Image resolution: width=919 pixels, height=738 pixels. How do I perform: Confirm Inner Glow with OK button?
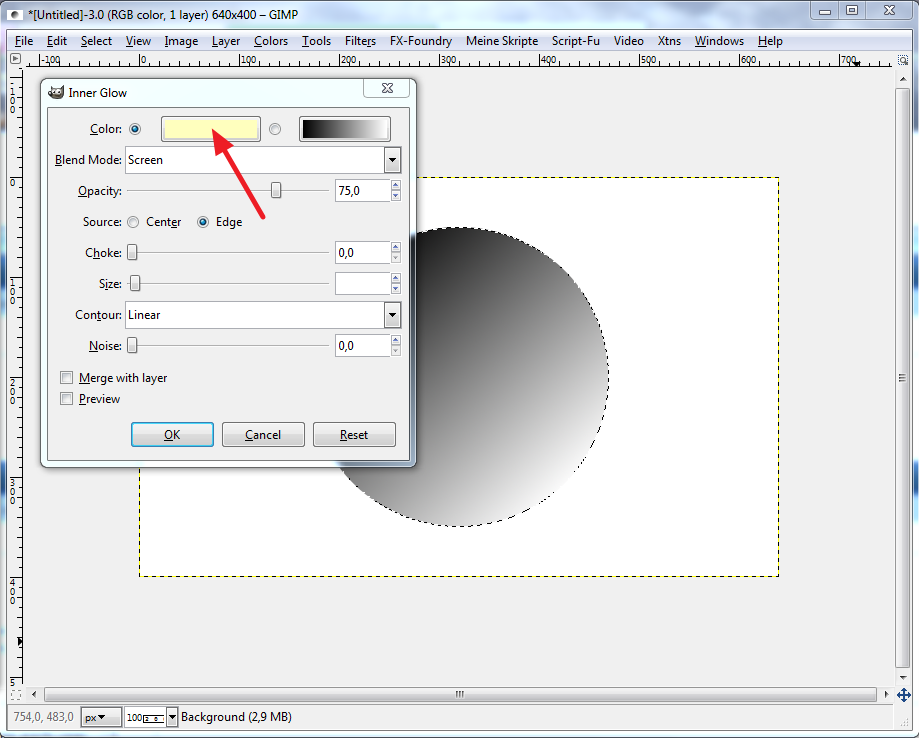pos(172,434)
